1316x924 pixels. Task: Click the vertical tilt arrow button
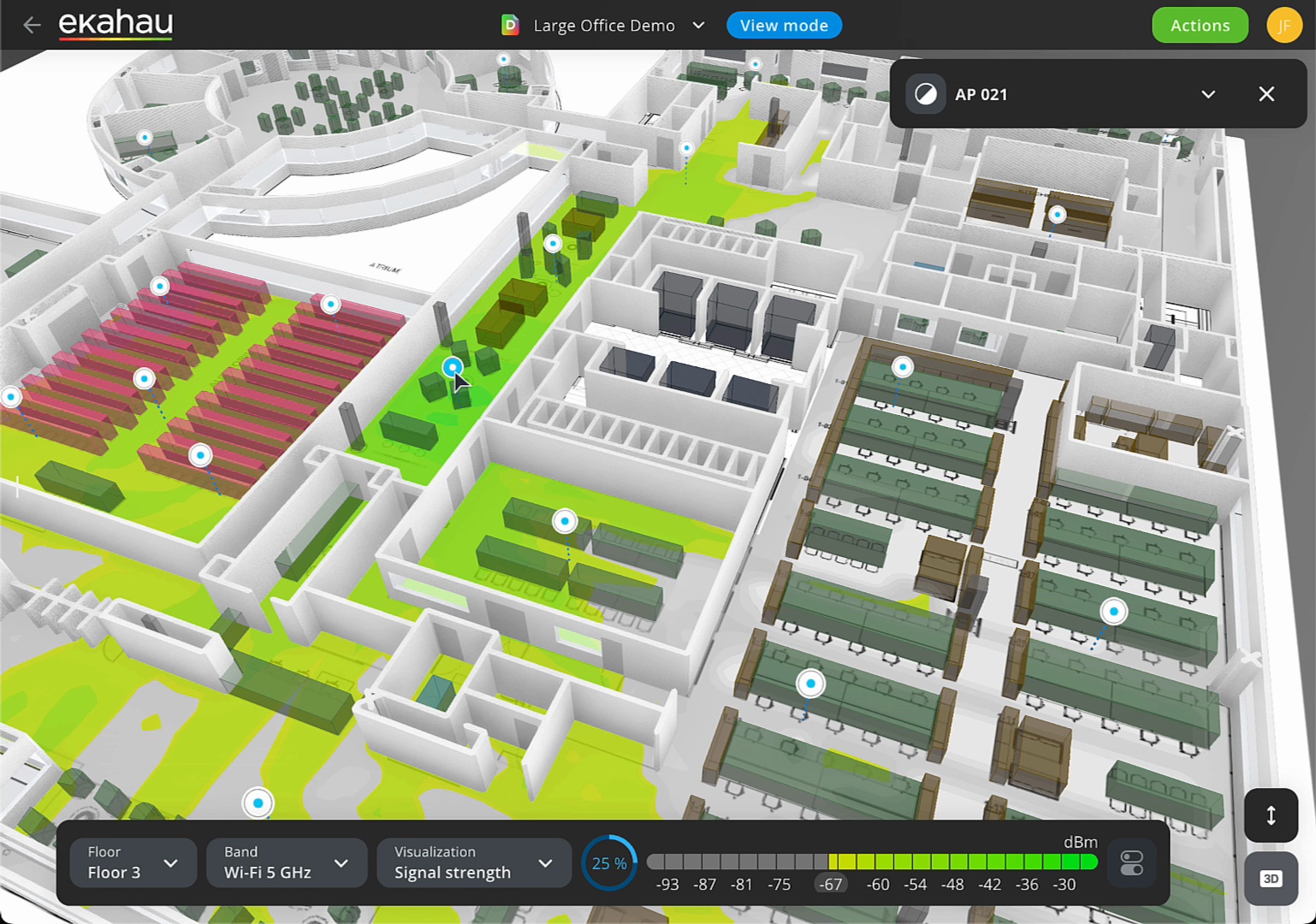click(1271, 815)
